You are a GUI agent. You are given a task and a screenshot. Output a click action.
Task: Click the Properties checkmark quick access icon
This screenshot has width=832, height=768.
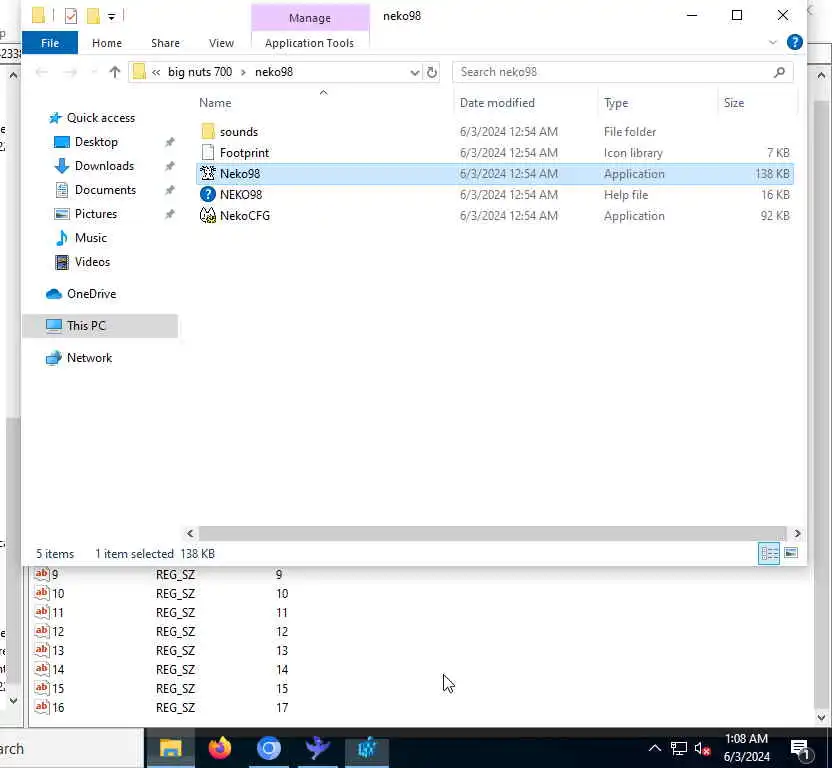pyautogui.click(x=71, y=16)
